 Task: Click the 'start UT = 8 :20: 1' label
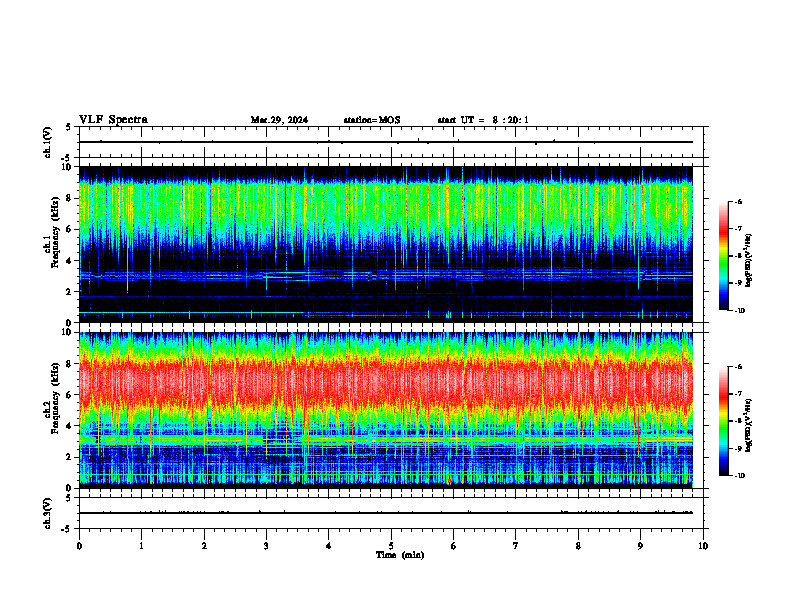[x=483, y=120]
